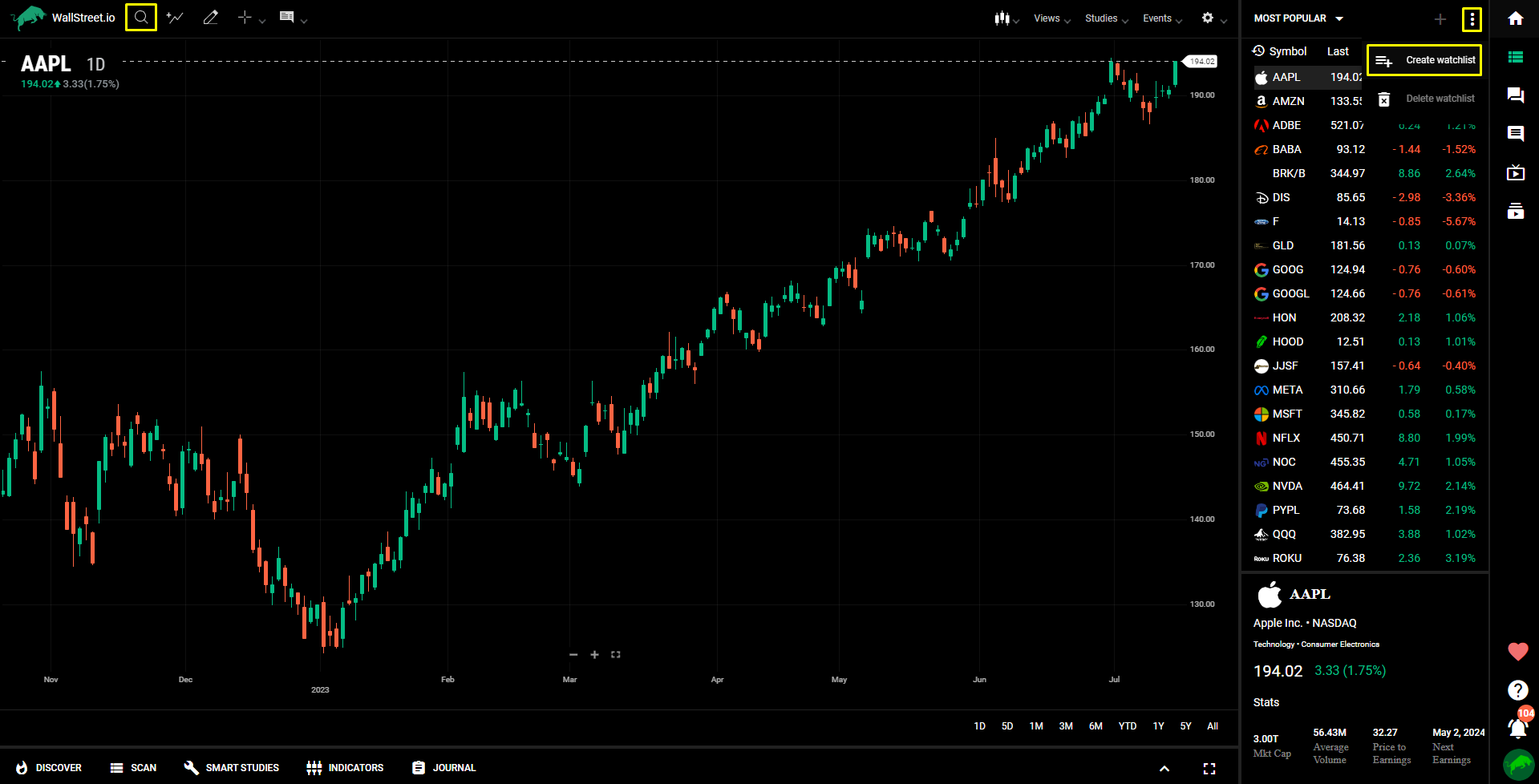Open the annotation tool dropdown arrow
Screen dimensions: 1539x784
click(303, 22)
